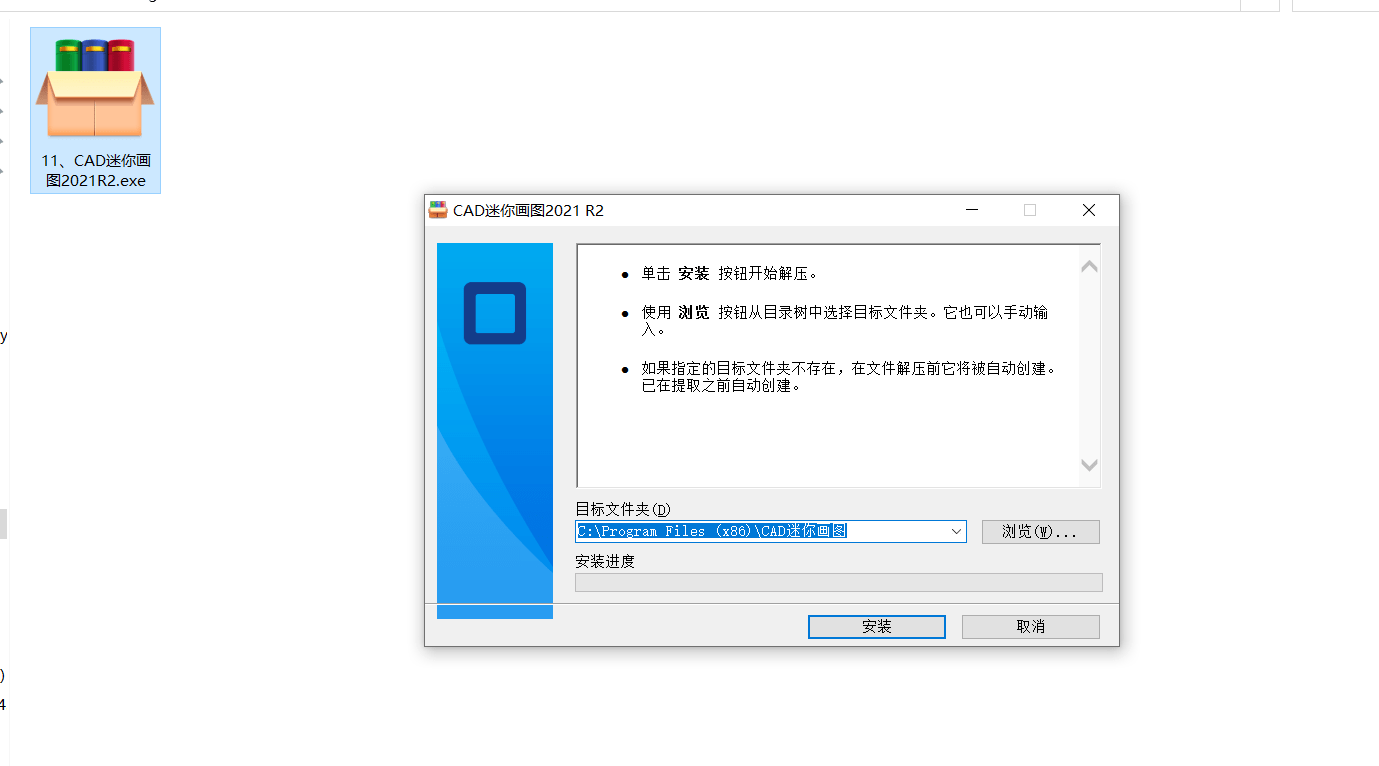Viewport: 1379px width, 766px height.
Task: Close the CAD迷你画图2021 R2 installer dialog
Action: click(1089, 210)
